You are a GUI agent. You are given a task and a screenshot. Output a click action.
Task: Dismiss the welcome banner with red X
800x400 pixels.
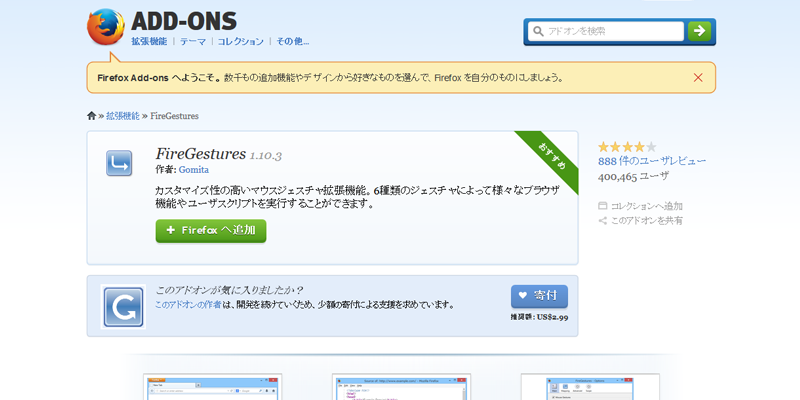point(698,78)
